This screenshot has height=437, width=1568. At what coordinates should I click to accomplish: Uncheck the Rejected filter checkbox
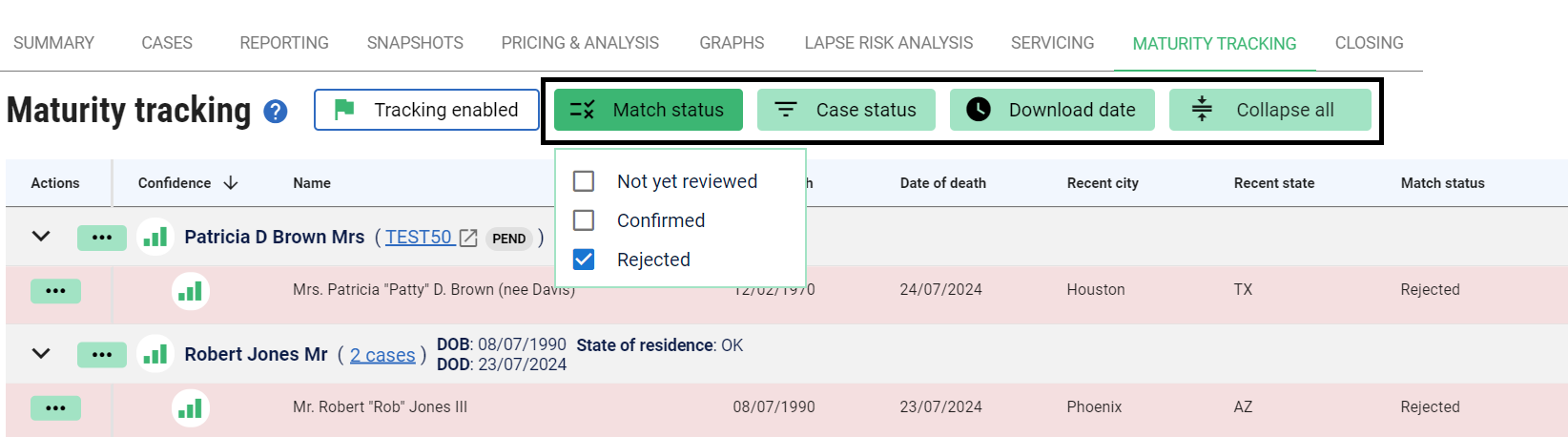pos(584,260)
